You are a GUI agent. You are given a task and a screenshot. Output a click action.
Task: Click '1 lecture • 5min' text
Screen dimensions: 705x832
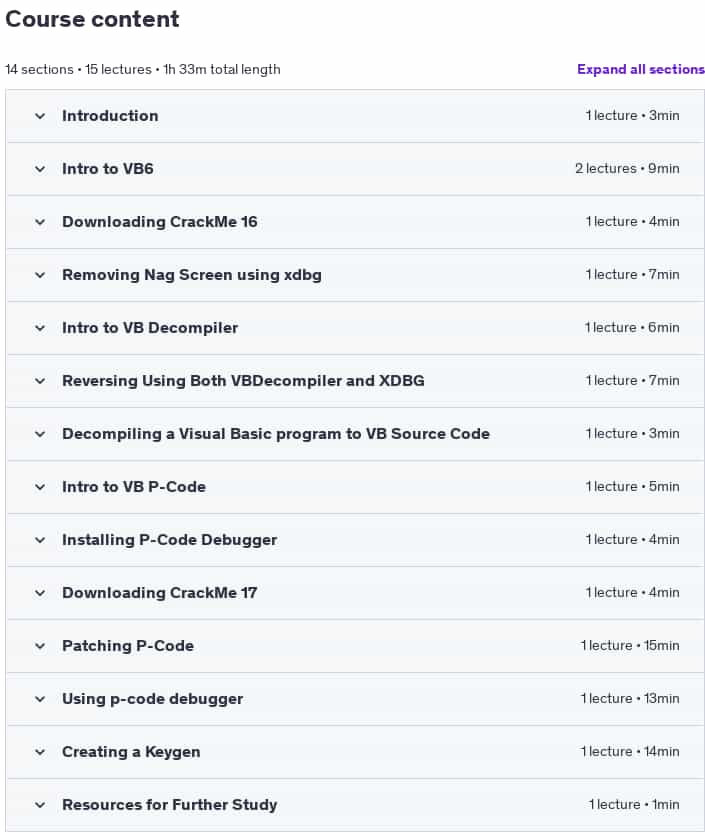[x=632, y=487]
